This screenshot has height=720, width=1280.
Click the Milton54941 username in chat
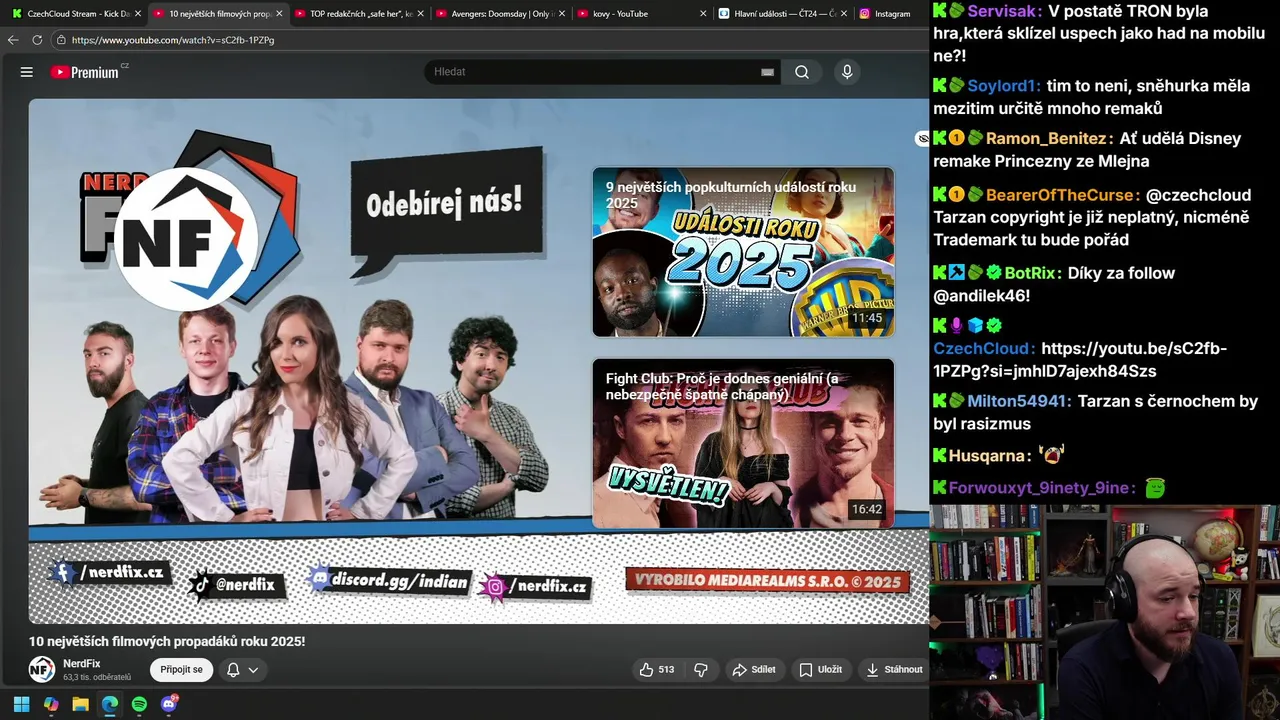tap(1019, 401)
